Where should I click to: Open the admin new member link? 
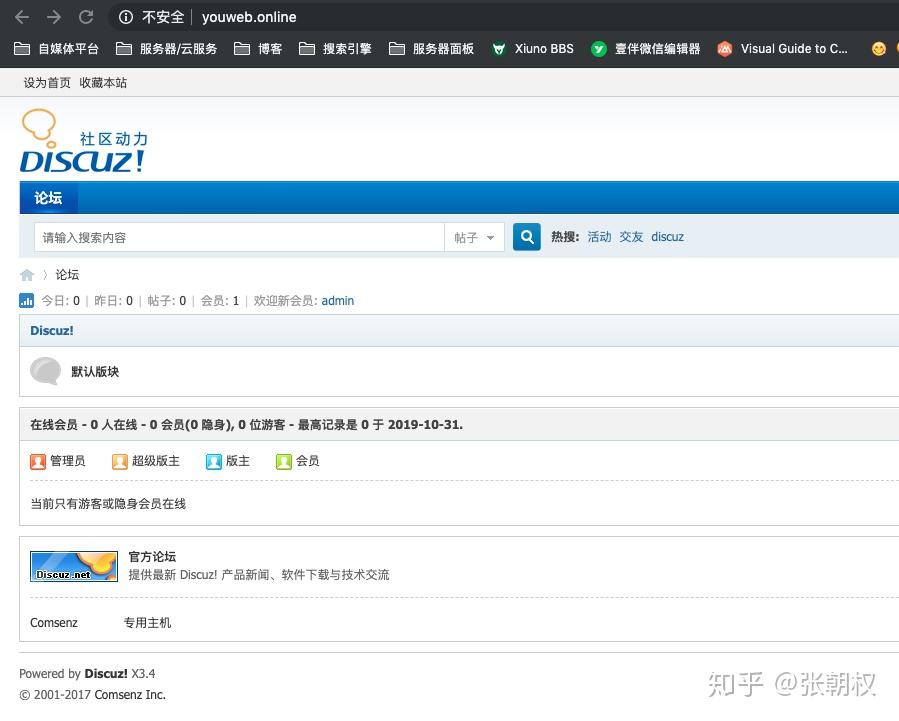(x=338, y=301)
